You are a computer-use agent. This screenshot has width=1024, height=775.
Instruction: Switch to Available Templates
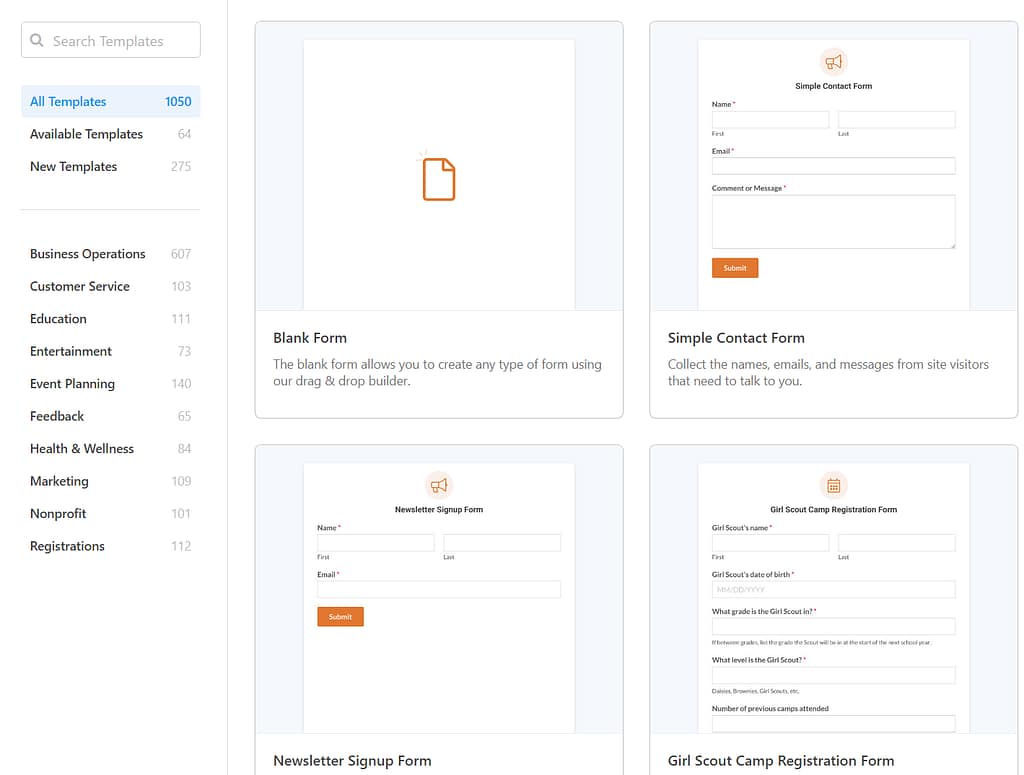click(86, 133)
